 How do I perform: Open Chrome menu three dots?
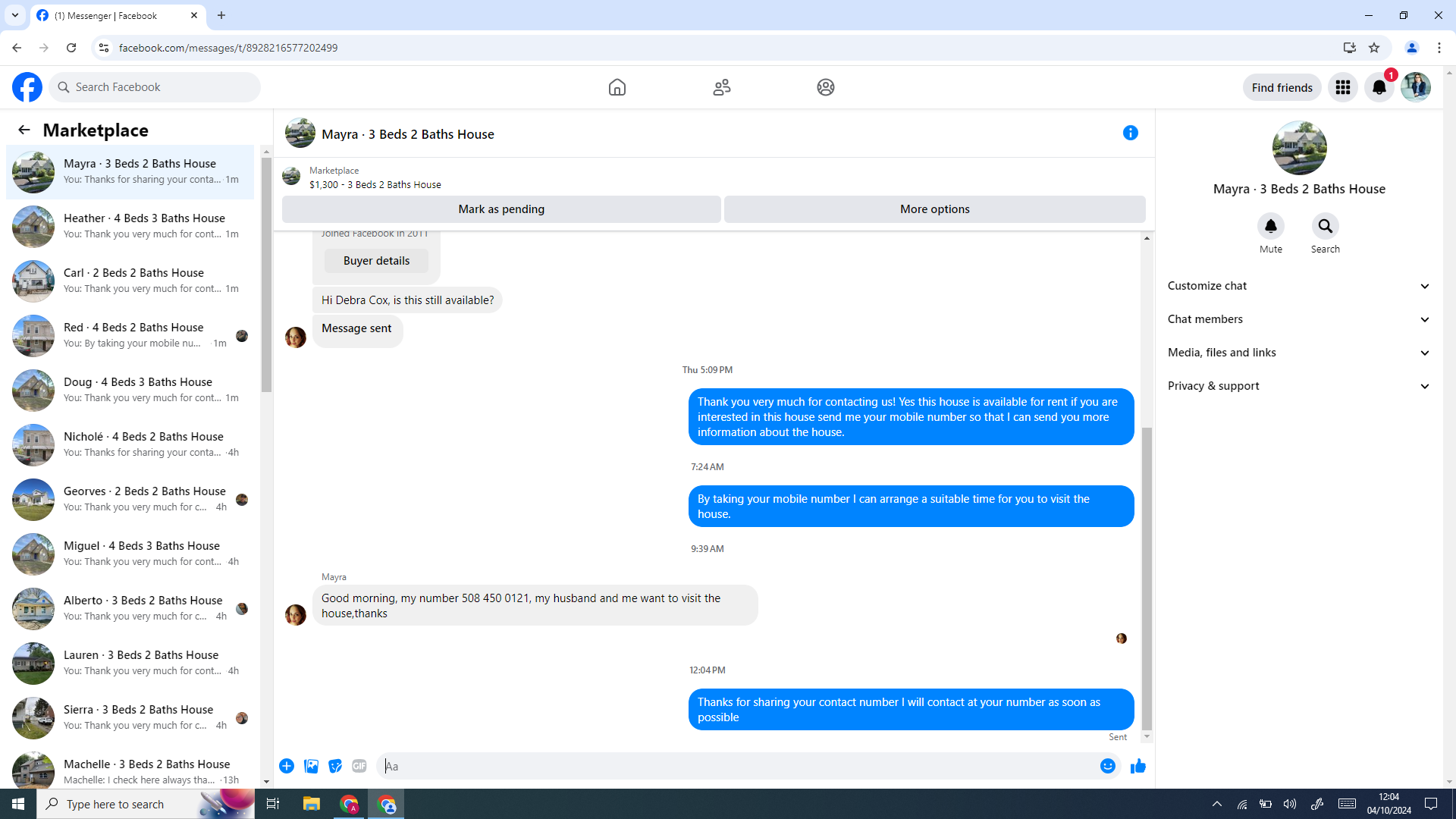1439,48
